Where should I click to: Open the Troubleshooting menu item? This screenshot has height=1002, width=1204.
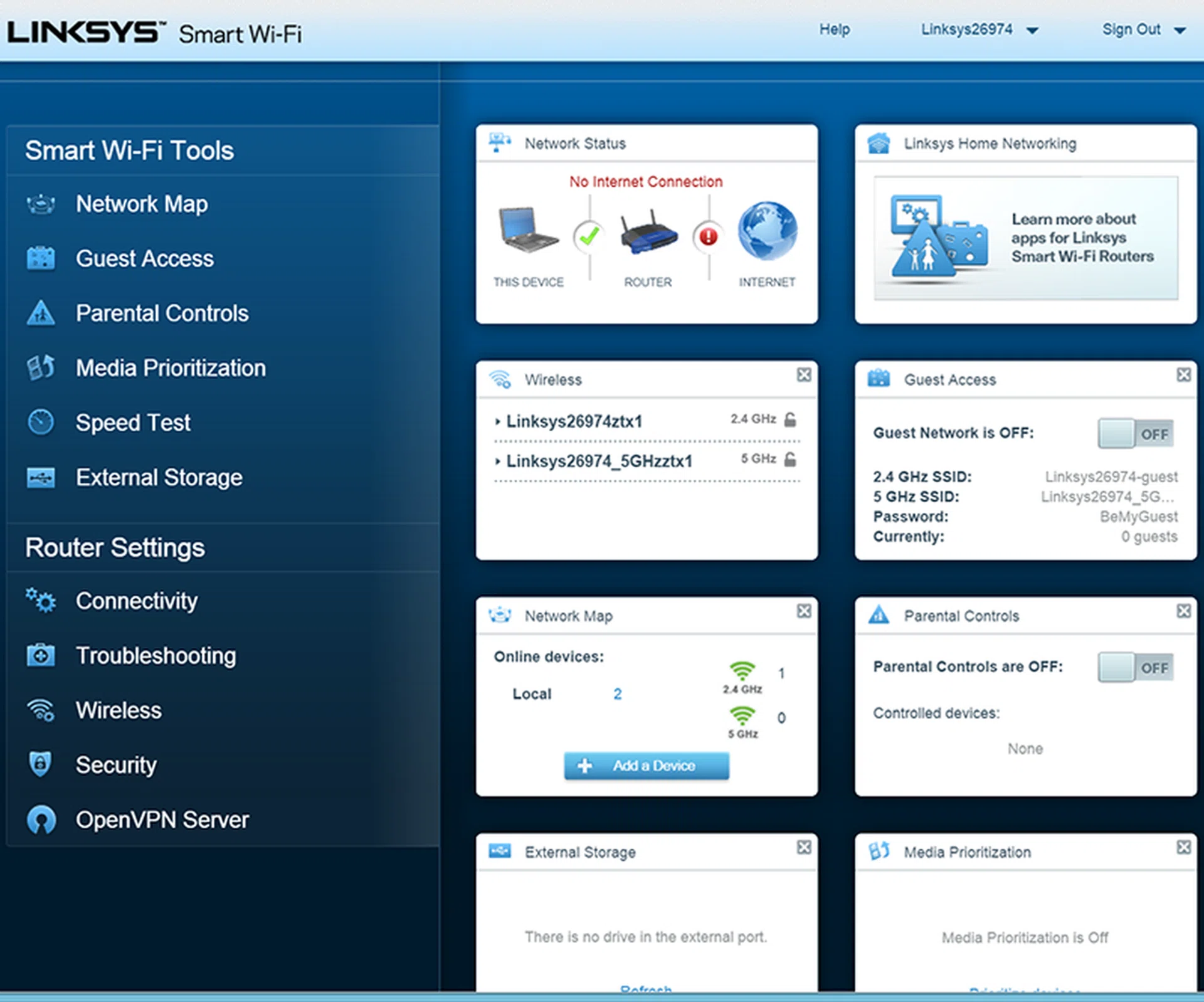pos(156,656)
